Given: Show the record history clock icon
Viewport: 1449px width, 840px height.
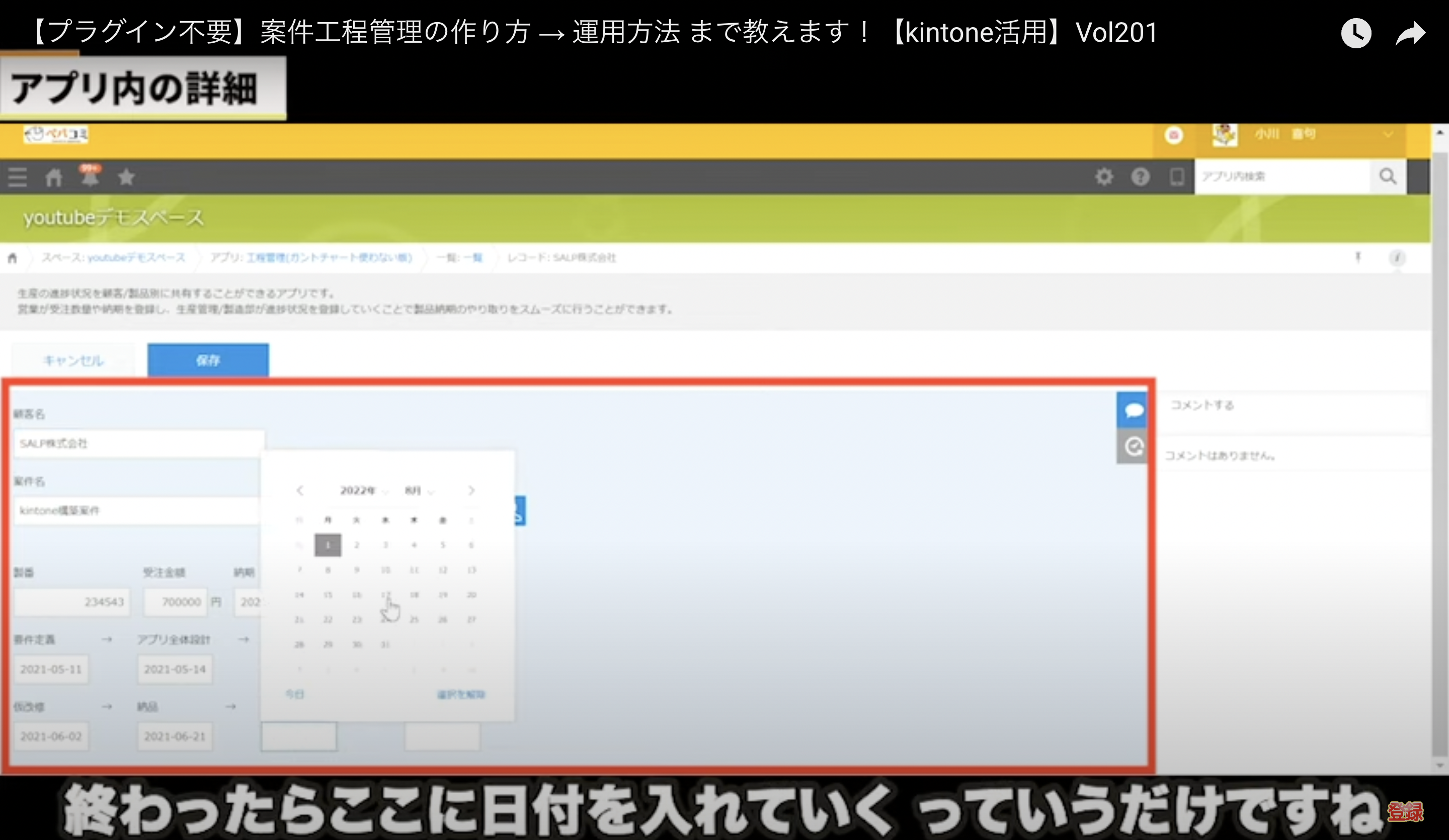Looking at the screenshot, I should (1133, 447).
